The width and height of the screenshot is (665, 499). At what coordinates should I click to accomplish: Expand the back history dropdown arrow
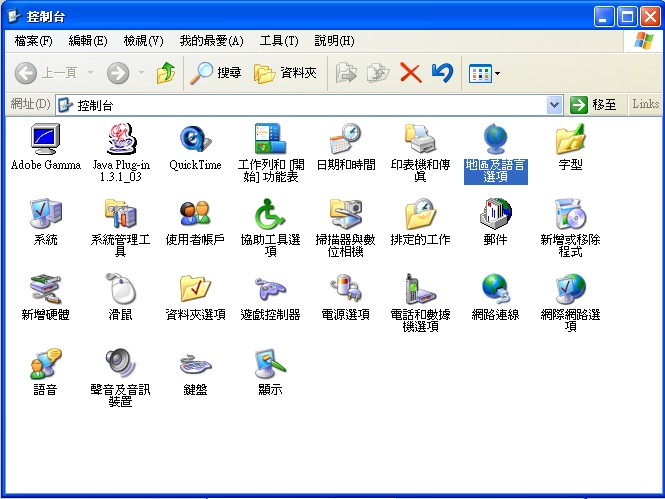click(x=90, y=73)
